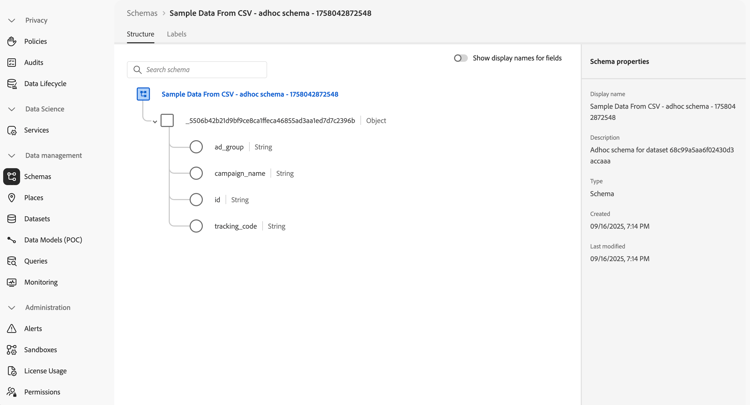Open Data Models (POC) icon
This screenshot has height=405, width=750.
(x=11, y=240)
